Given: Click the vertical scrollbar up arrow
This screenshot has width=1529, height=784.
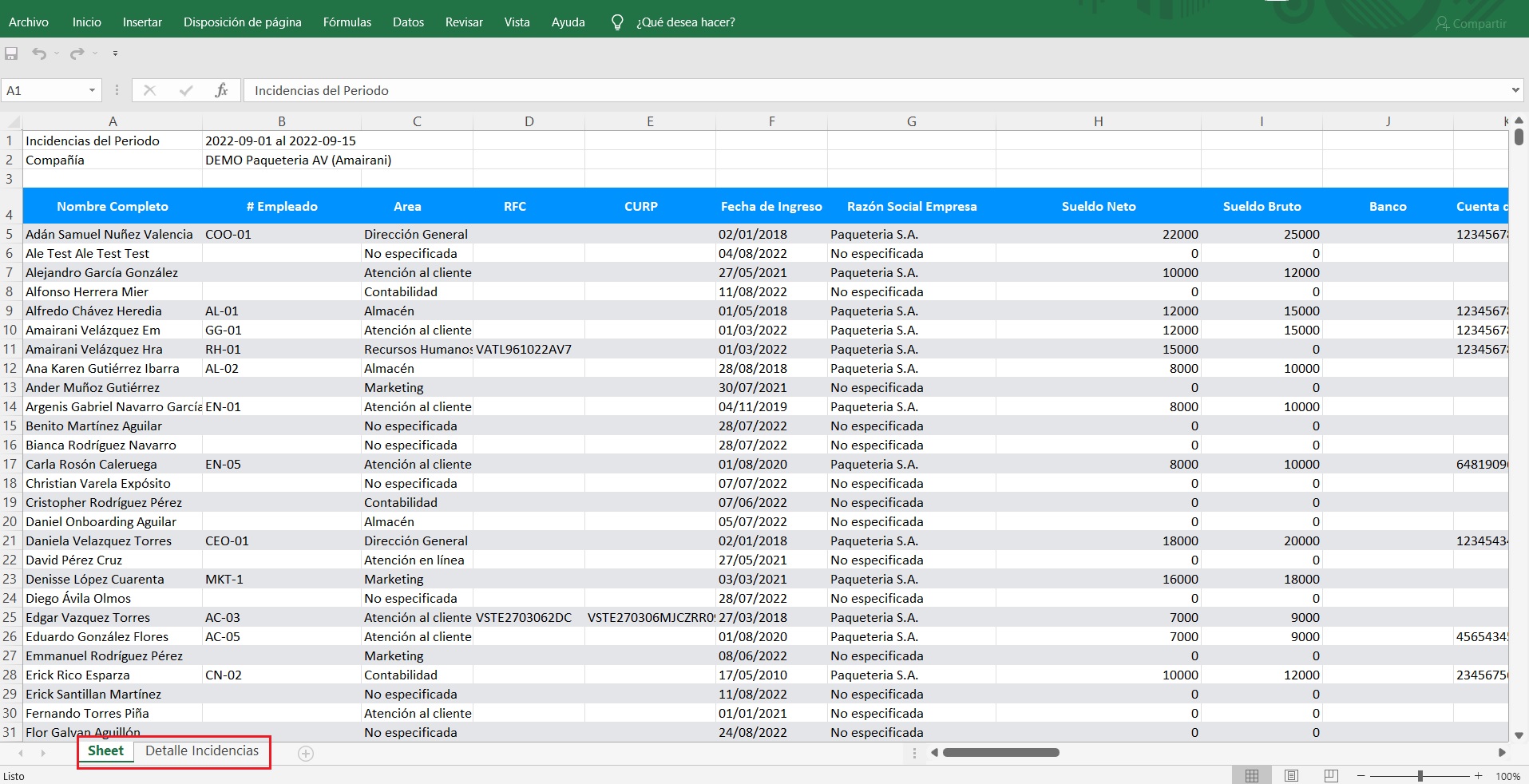Looking at the screenshot, I should [1519, 121].
